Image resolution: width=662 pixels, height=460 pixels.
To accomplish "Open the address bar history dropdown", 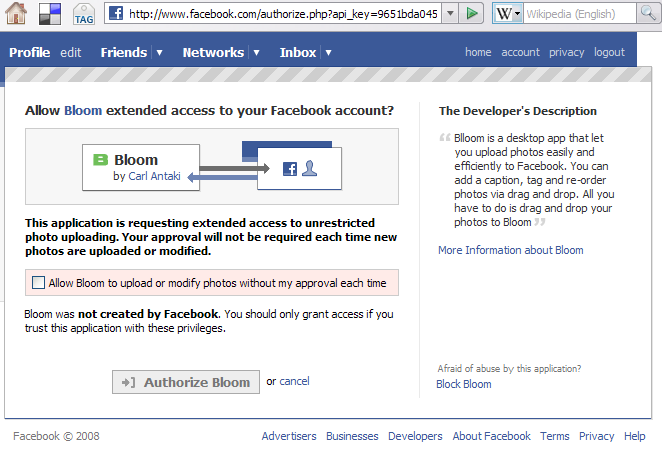I will (x=450, y=14).
